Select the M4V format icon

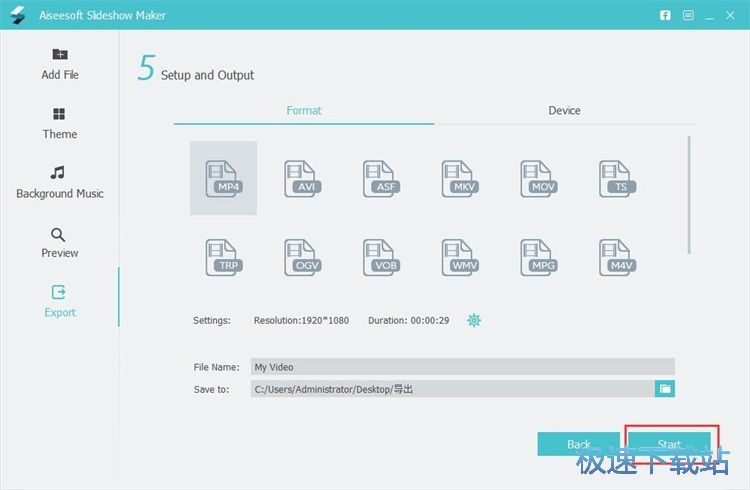(617, 257)
